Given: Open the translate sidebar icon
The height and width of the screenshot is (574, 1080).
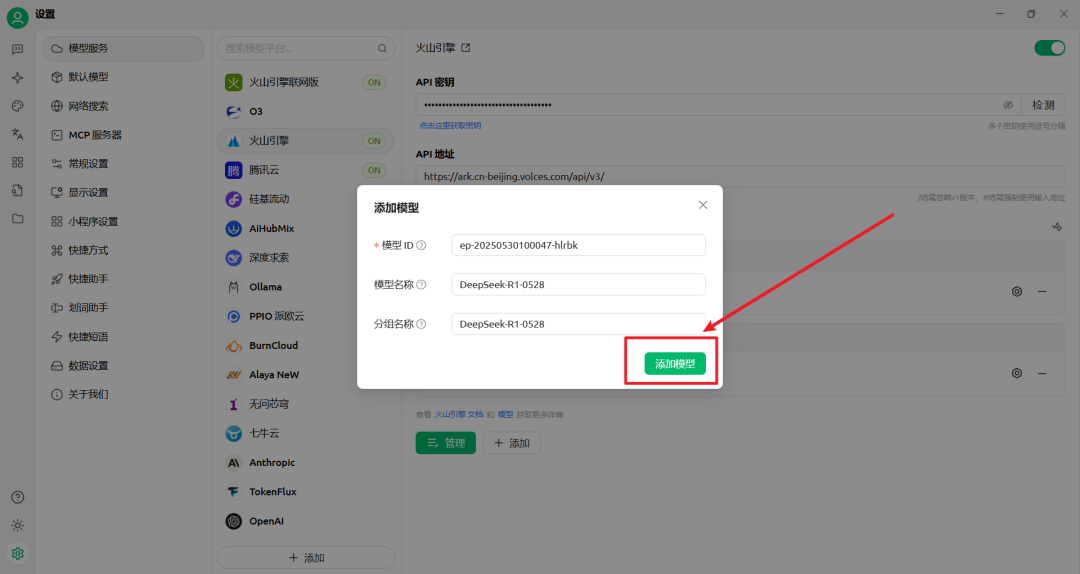Looking at the screenshot, I should [x=17, y=134].
